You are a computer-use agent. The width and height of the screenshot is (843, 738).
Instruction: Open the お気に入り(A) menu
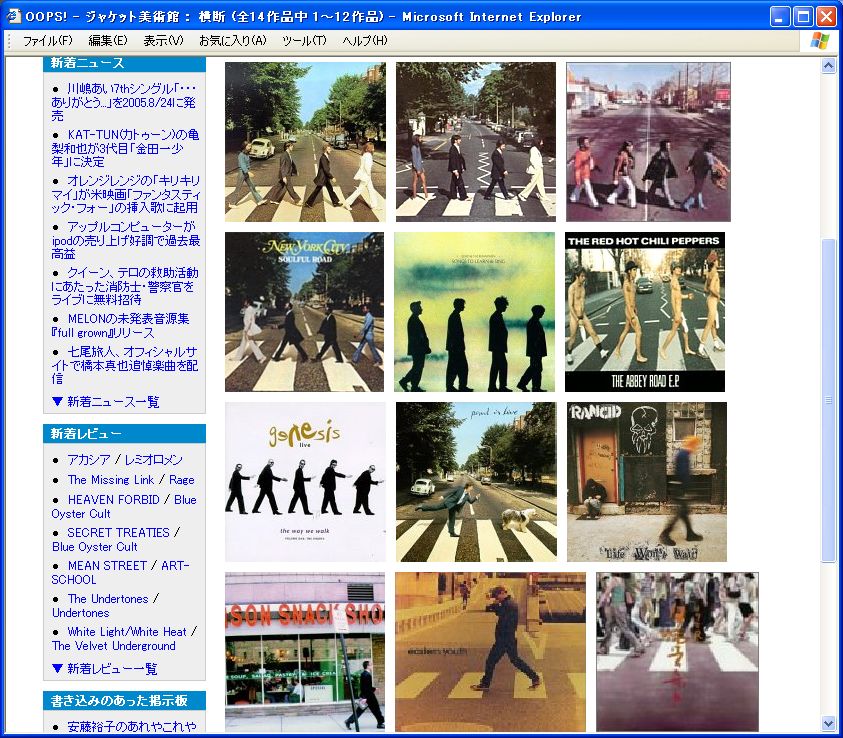pos(232,41)
